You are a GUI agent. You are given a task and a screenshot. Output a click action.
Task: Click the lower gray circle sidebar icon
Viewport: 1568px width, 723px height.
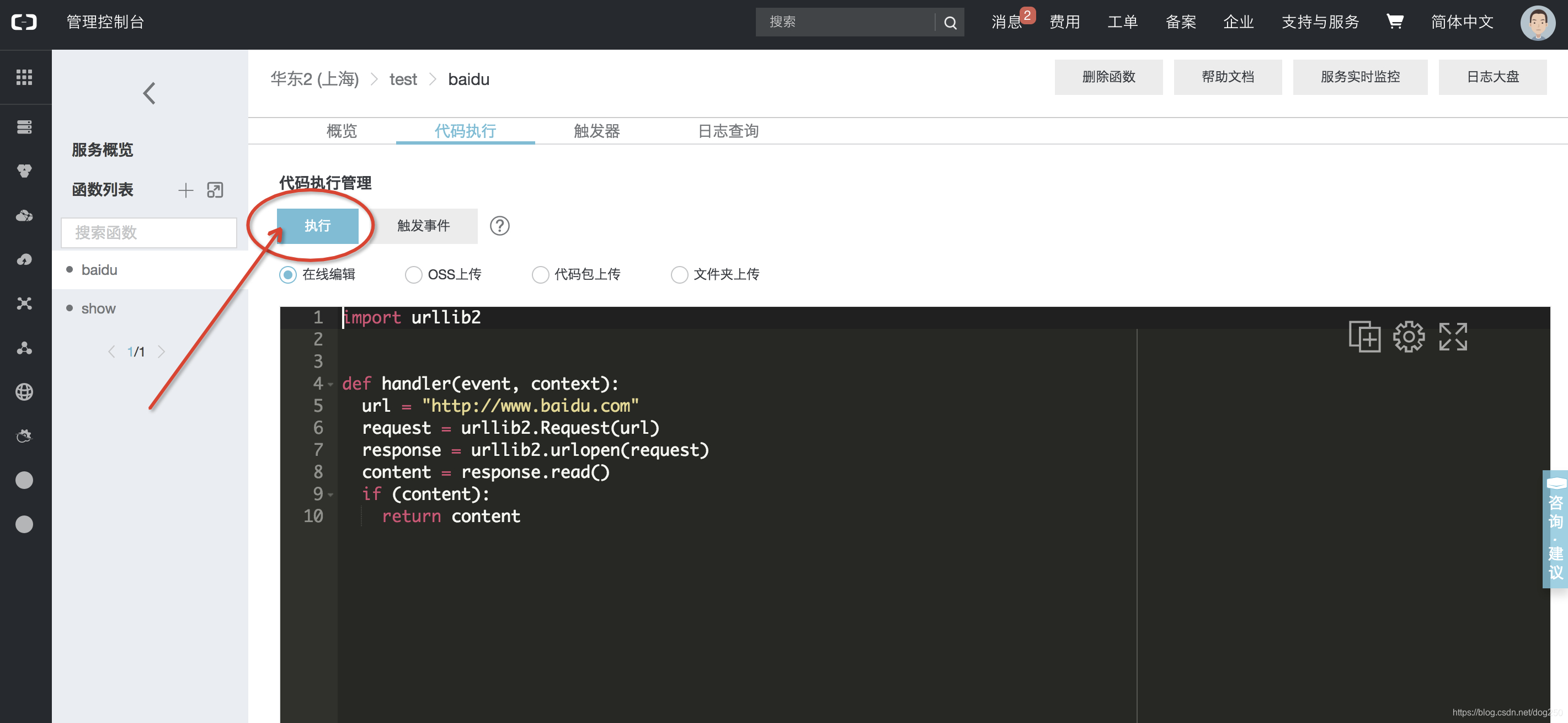24,524
